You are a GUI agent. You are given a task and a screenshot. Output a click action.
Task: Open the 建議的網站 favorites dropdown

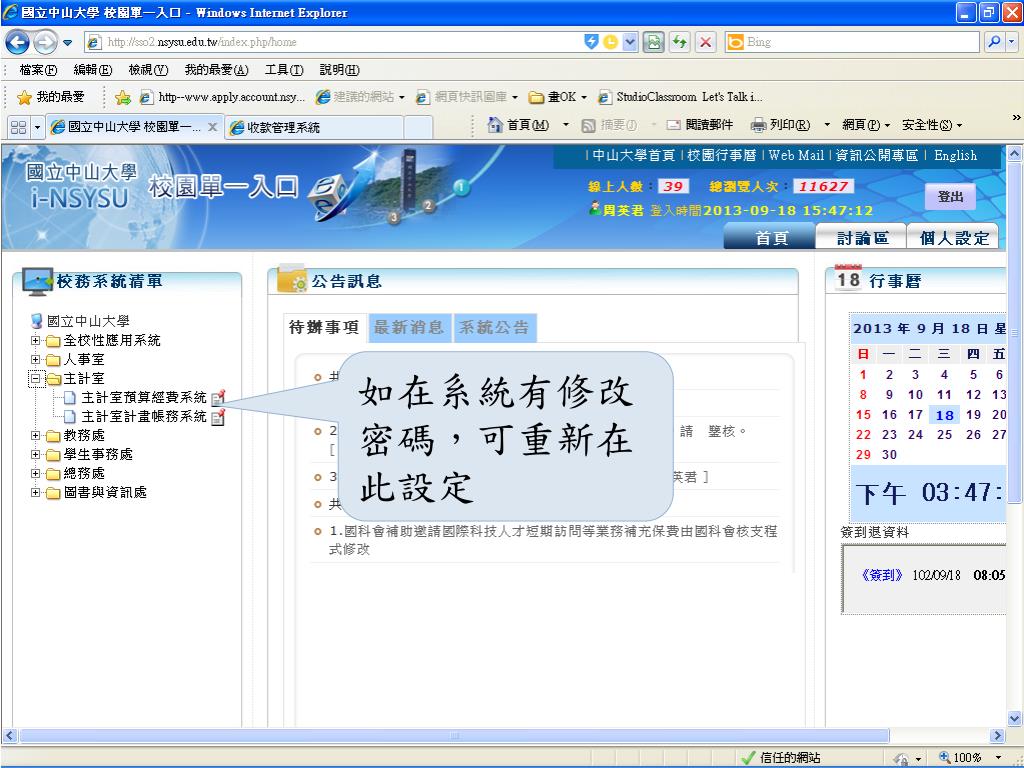tap(360, 97)
